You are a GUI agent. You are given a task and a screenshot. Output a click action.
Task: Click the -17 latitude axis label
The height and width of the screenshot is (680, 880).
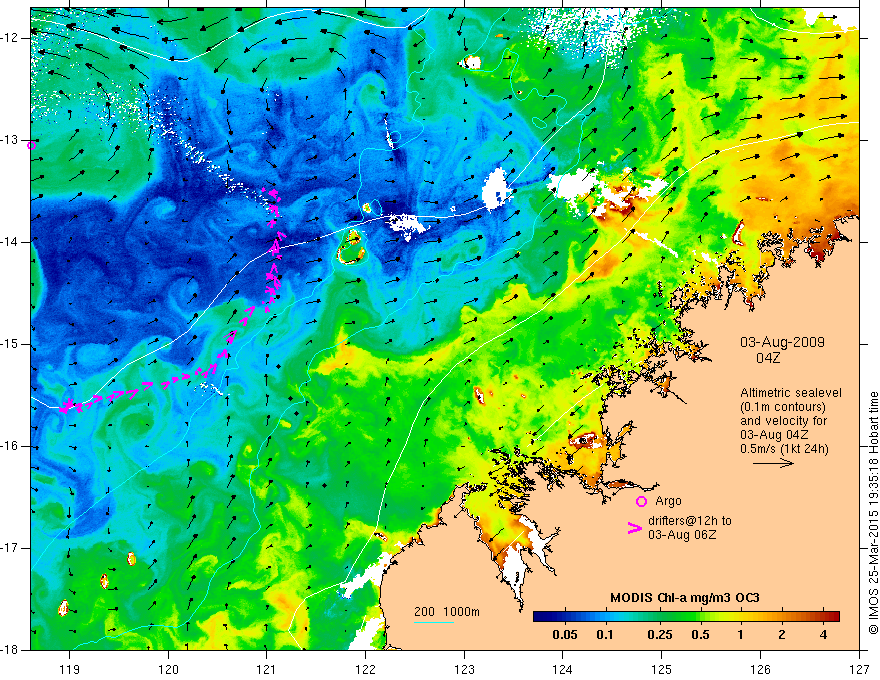point(11,548)
